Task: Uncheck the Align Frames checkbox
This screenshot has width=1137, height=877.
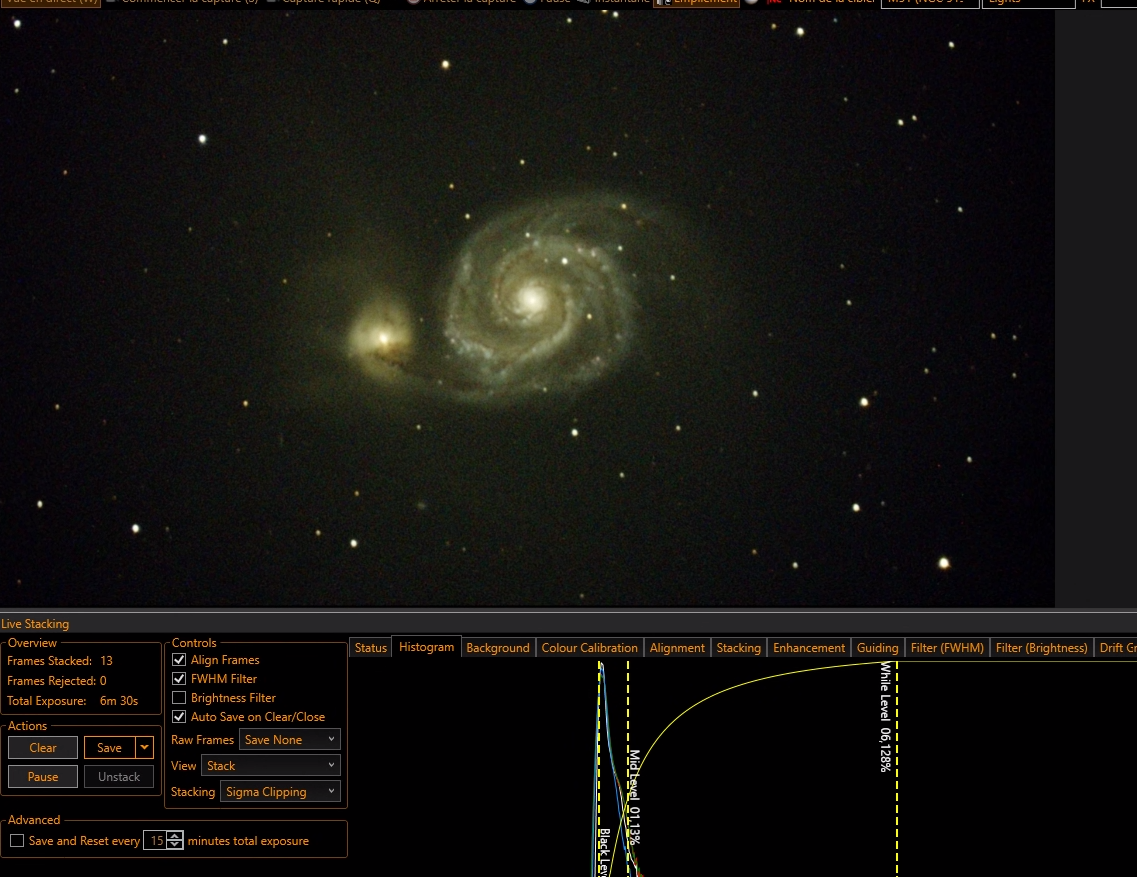Action: [179, 659]
